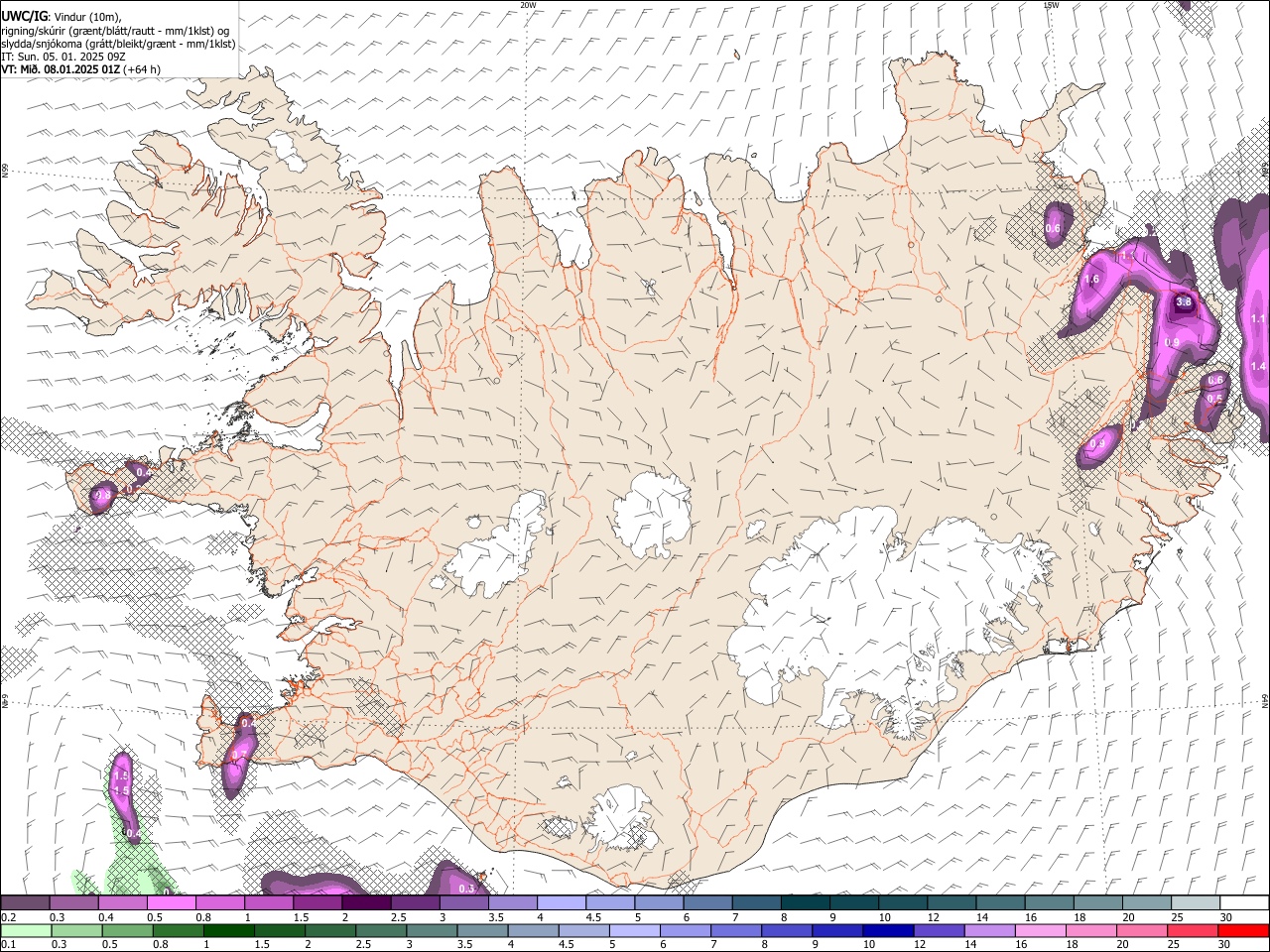
Task: Click the '1.6' precipitation value in the east
Action: (x=1092, y=280)
